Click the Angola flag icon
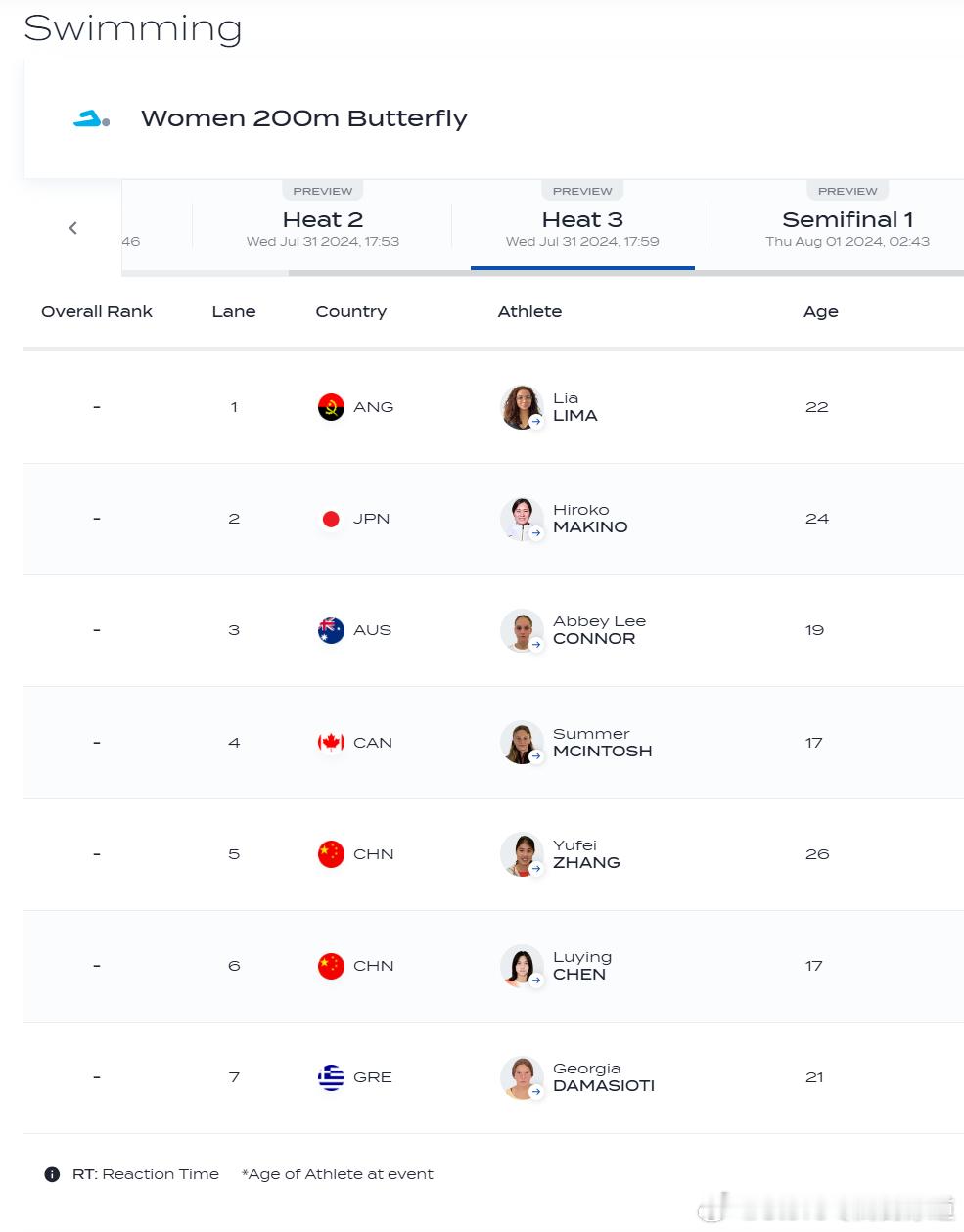The height and width of the screenshot is (1232, 964). pos(331,407)
